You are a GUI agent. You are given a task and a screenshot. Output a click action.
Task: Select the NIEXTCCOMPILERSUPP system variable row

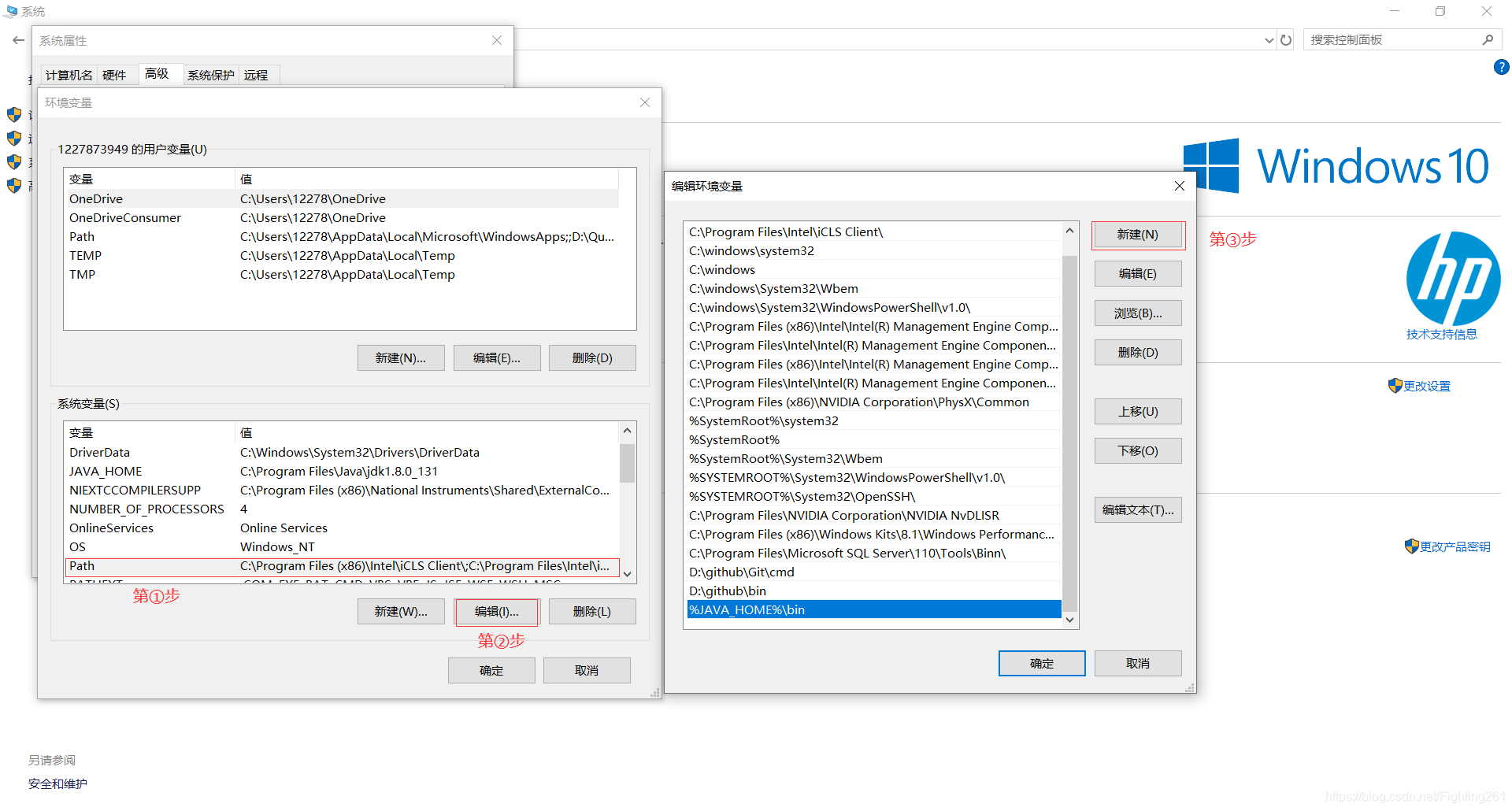pos(342,491)
